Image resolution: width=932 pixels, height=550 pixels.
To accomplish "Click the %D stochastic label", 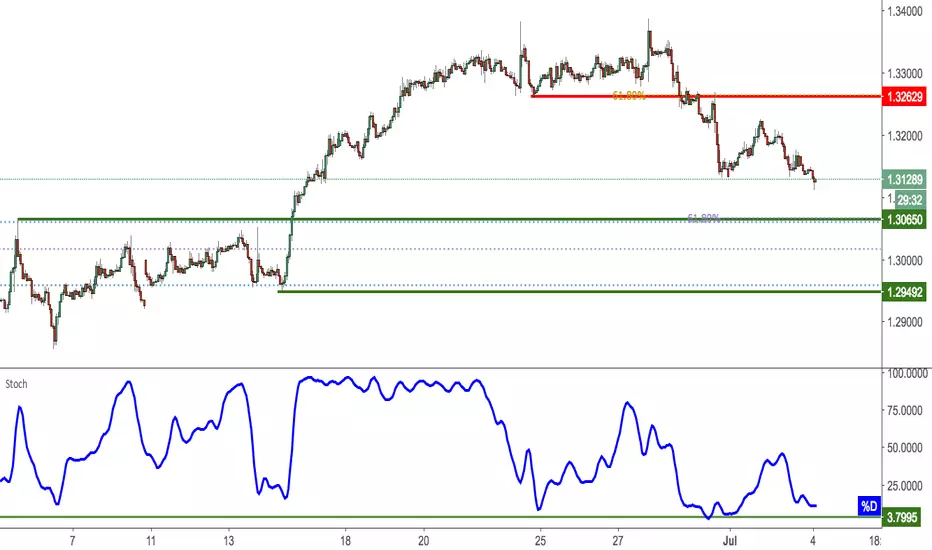I will (x=869, y=506).
